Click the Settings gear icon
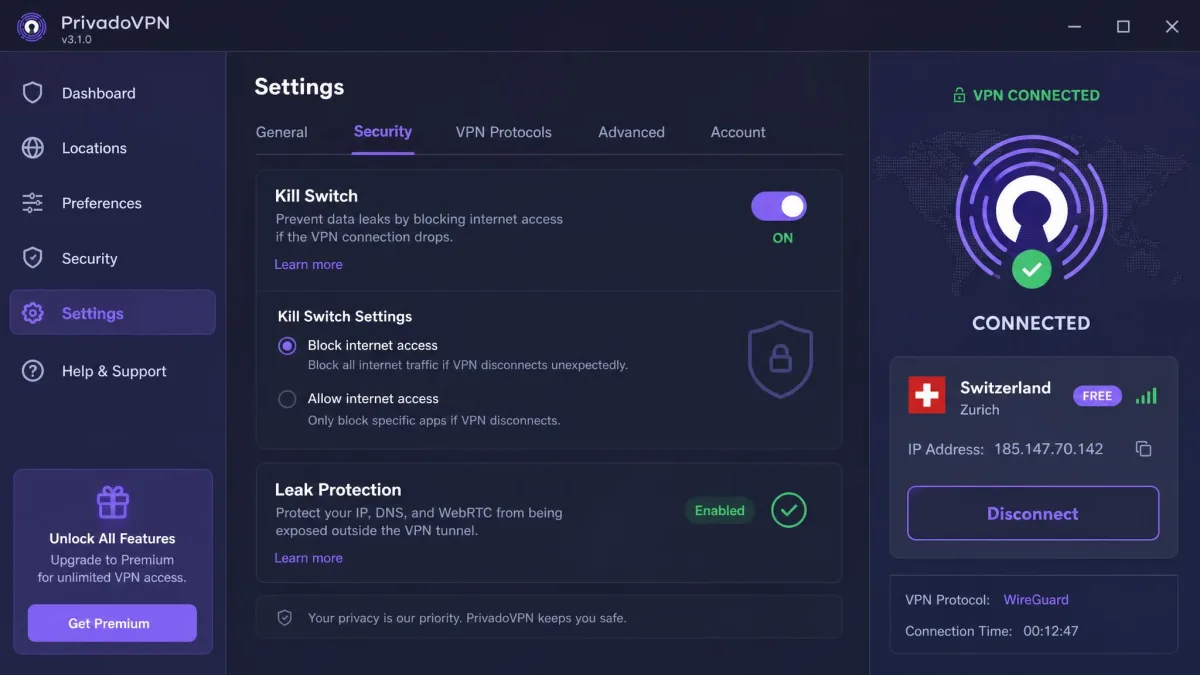The width and height of the screenshot is (1200, 675). tap(33, 313)
